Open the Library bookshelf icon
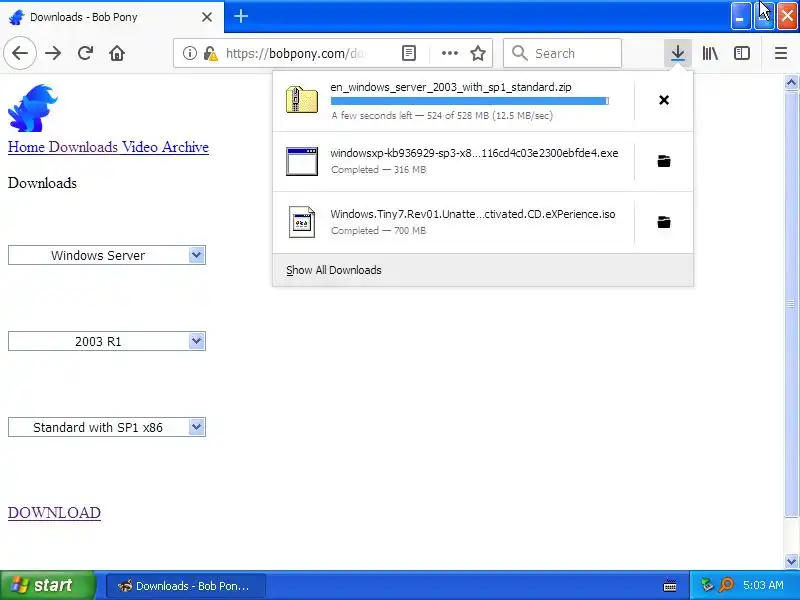This screenshot has height=600, width=800. [710, 53]
